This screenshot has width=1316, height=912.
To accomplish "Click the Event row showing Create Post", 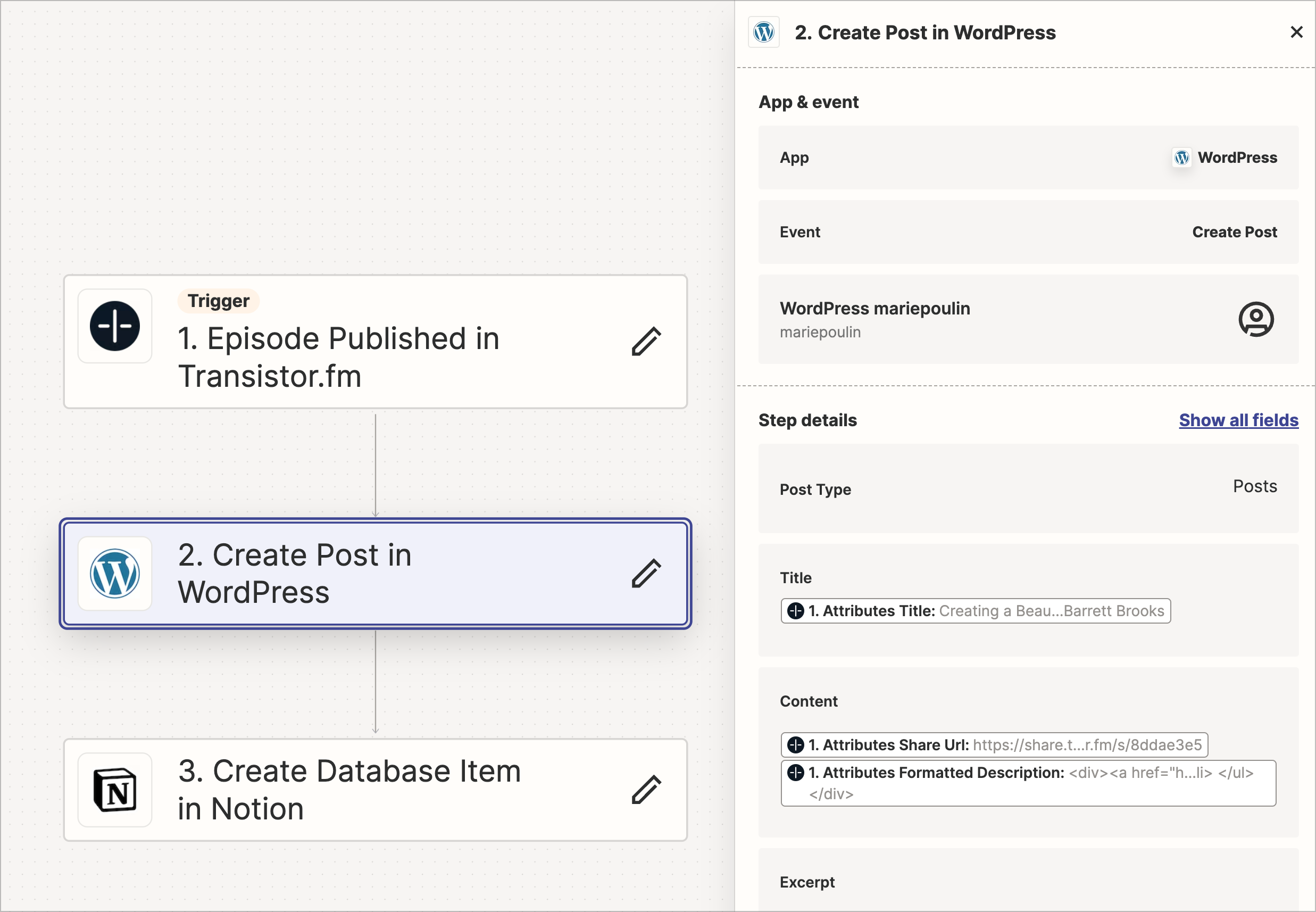I will coord(1028,232).
